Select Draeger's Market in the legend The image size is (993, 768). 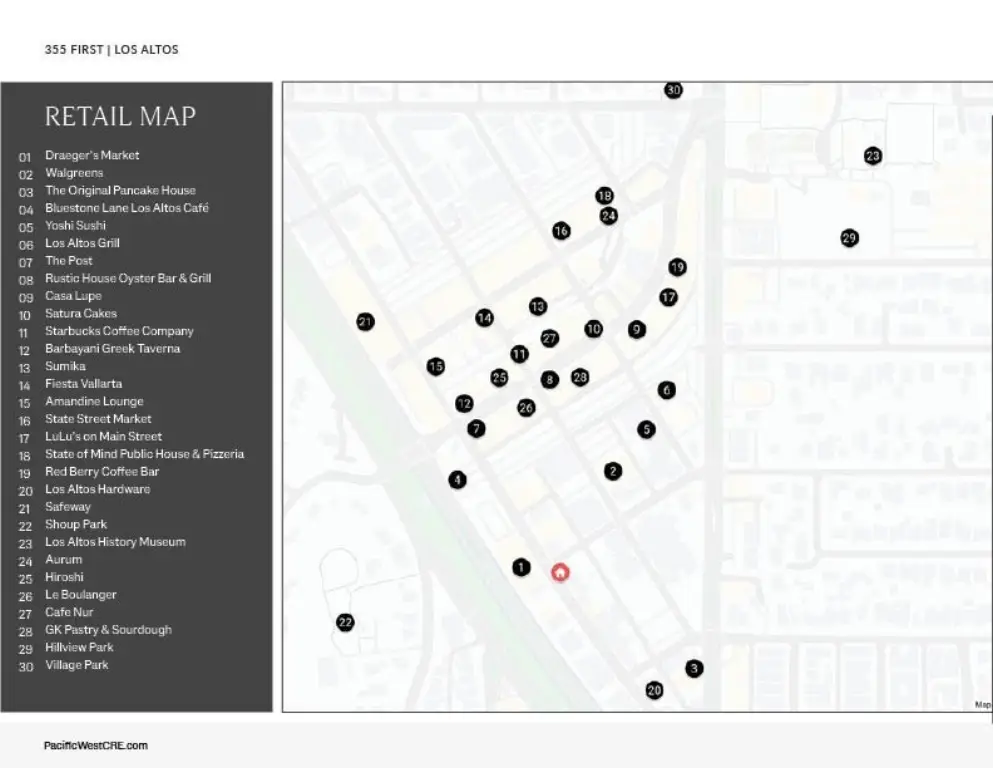[x=92, y=155]
